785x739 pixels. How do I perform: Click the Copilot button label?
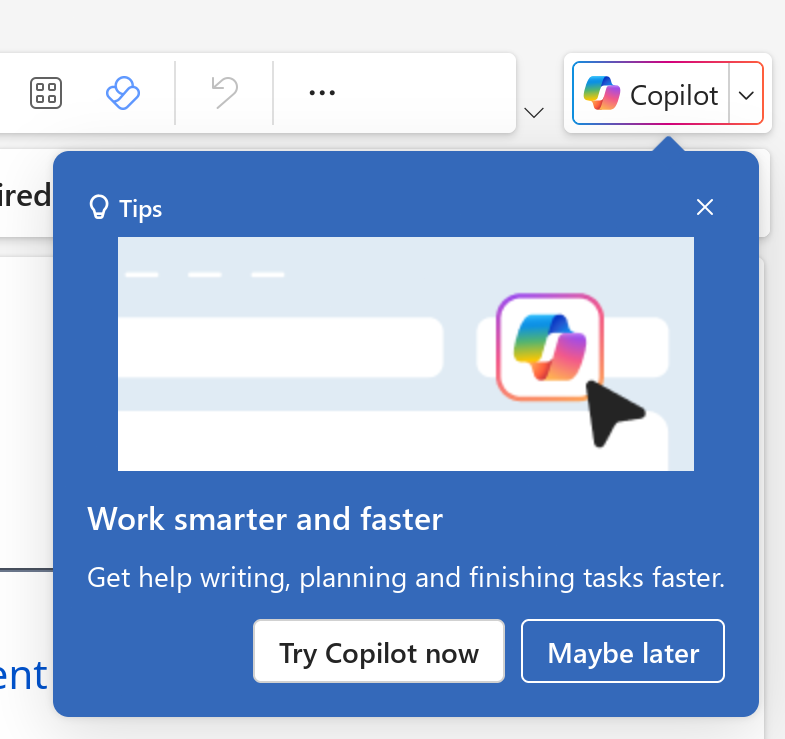pos(674,95)
